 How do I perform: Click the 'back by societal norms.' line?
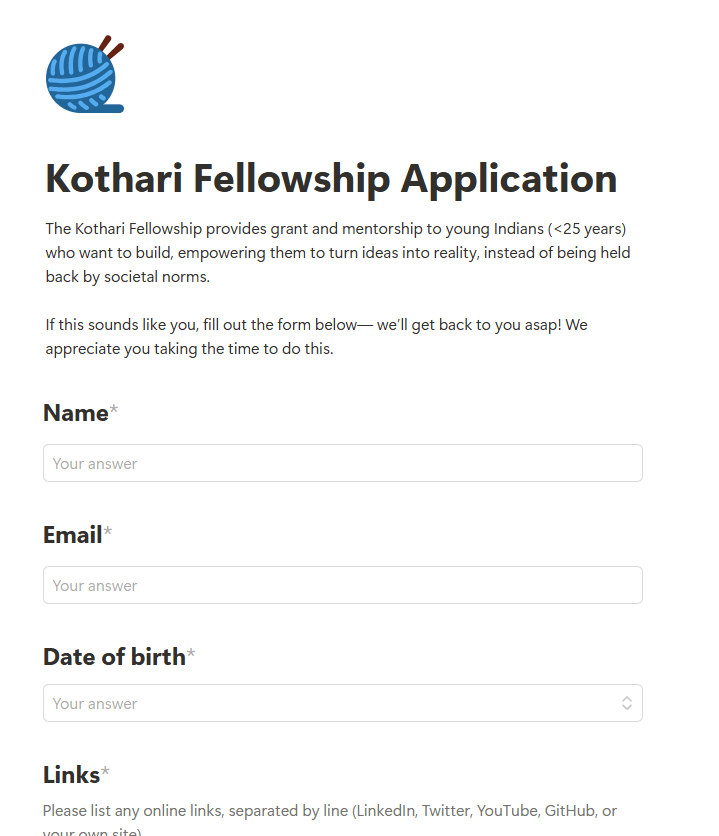pos(128,277)
